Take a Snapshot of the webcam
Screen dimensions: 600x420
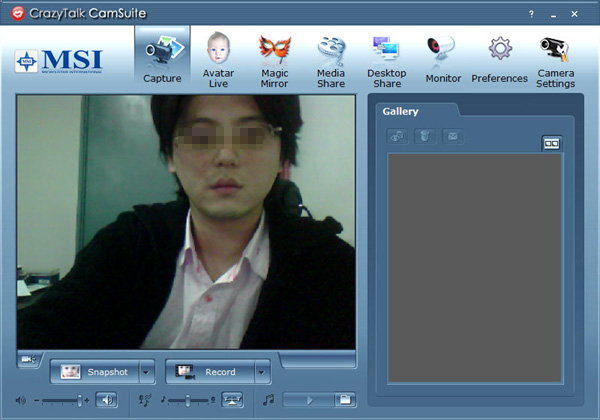pos(95,371)
